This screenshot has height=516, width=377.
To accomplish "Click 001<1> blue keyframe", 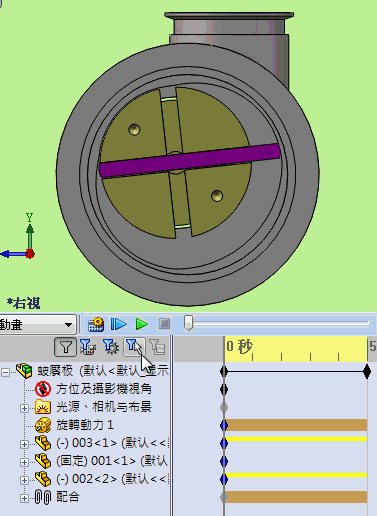I will click(224, 461).
